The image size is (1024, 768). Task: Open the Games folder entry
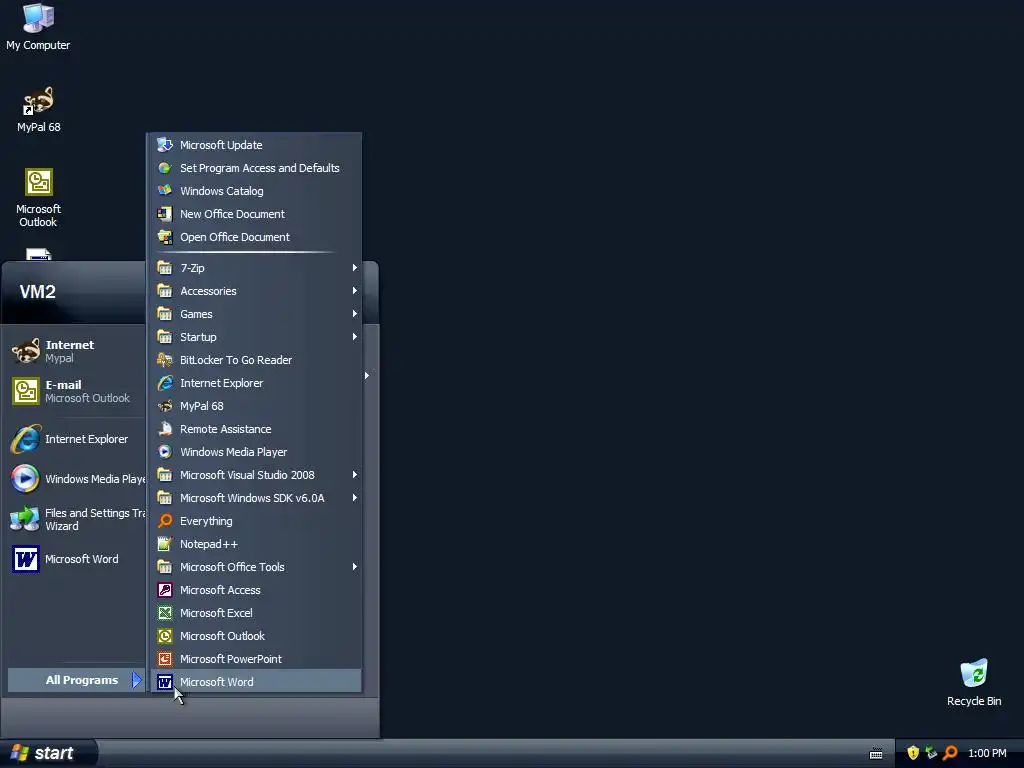[x=256, y=313]
